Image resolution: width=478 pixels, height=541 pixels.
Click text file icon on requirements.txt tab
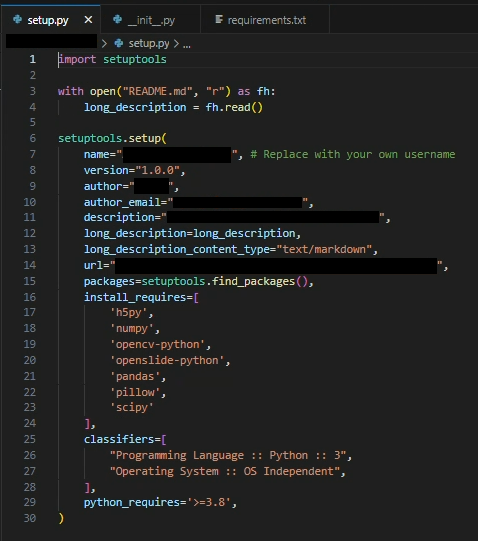[x=219, y=19]
